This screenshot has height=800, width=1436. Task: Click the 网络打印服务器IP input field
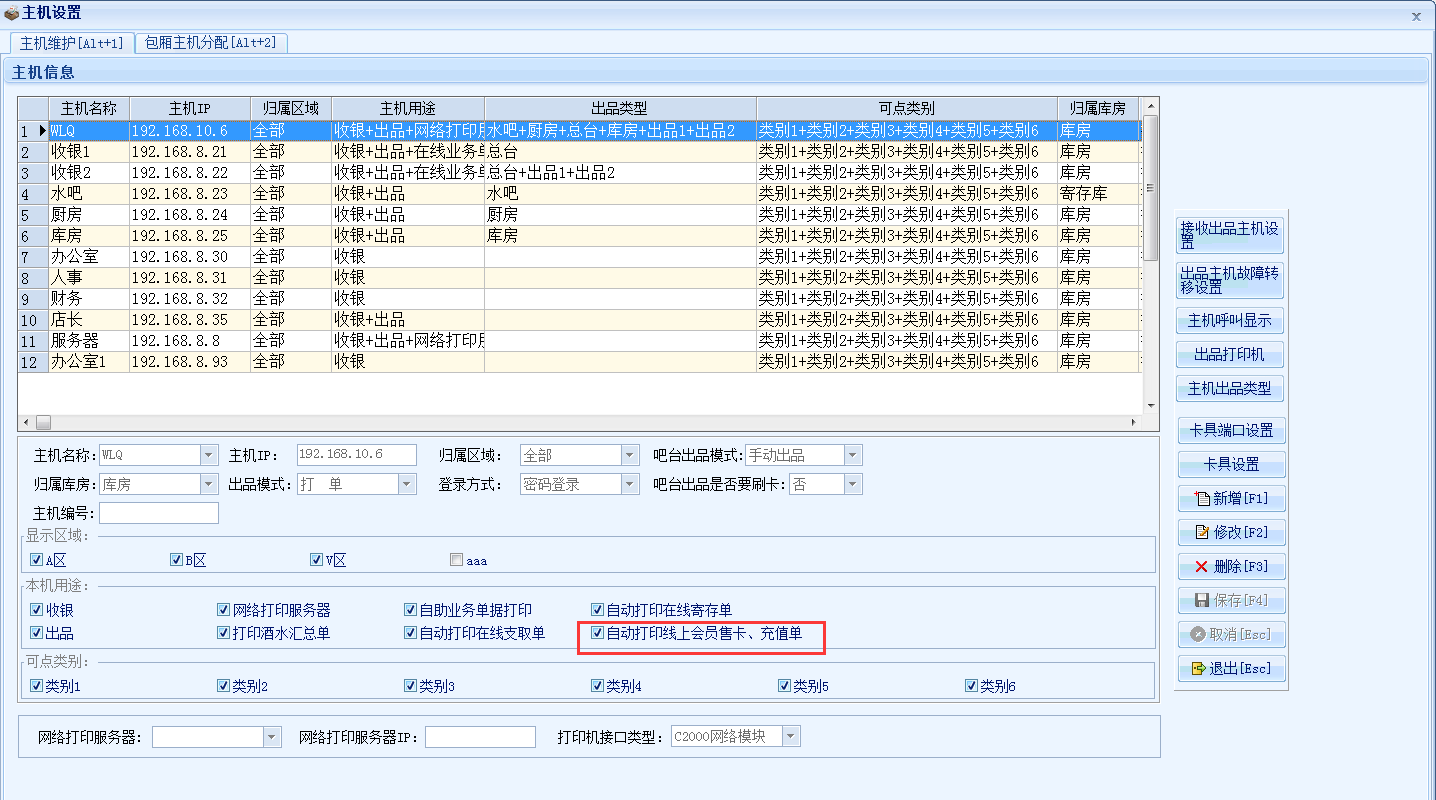[x=480, y=737]
